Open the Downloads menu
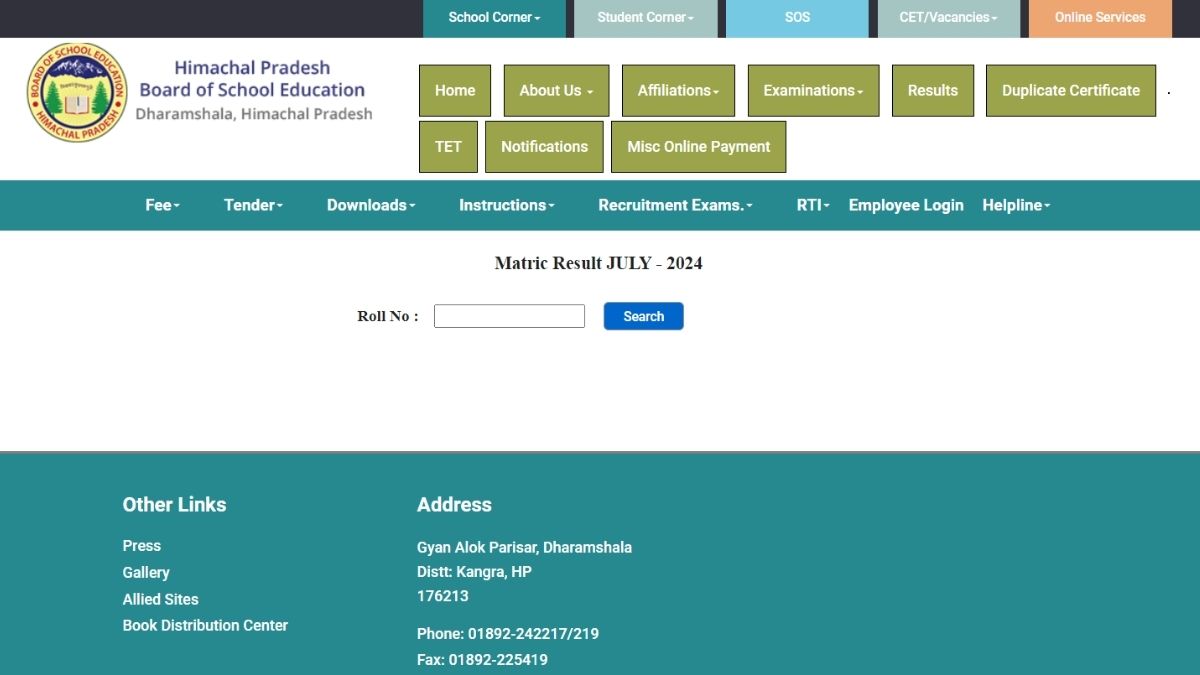This screenshot has height=675, width=1200. (x=371, y=205)
